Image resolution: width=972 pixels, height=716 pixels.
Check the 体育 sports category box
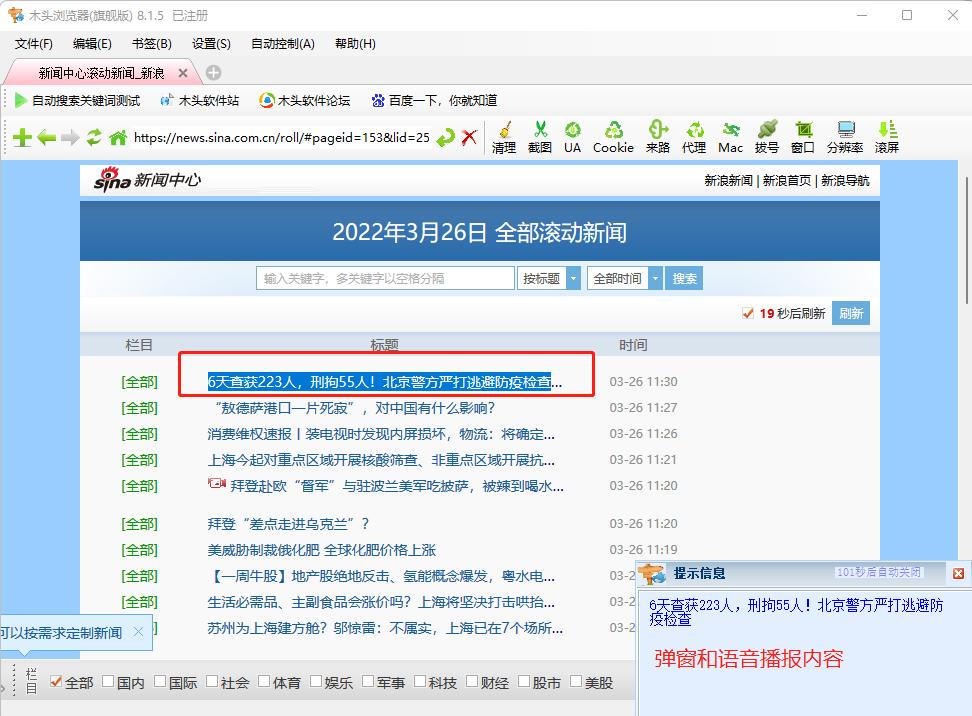(x=265, y=682)
